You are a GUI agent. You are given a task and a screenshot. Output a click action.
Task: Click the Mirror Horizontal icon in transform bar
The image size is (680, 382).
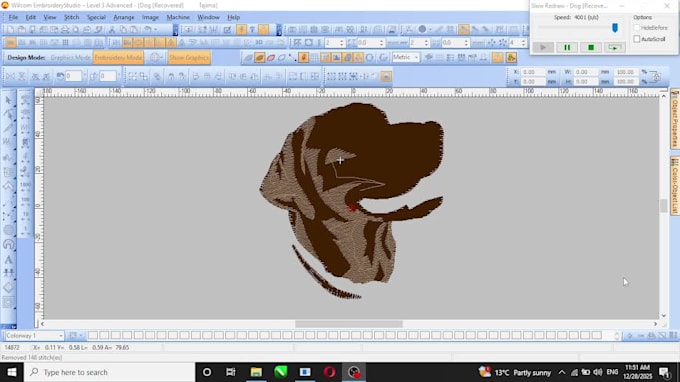coord(10,76)
